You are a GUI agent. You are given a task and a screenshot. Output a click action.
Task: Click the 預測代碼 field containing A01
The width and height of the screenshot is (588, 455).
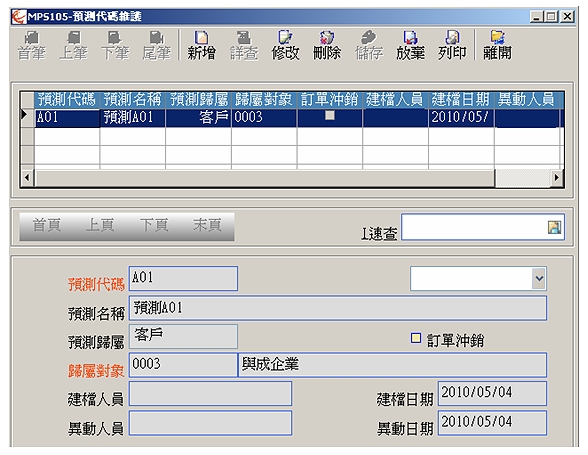pyautogui.click(x=183, y=279)
